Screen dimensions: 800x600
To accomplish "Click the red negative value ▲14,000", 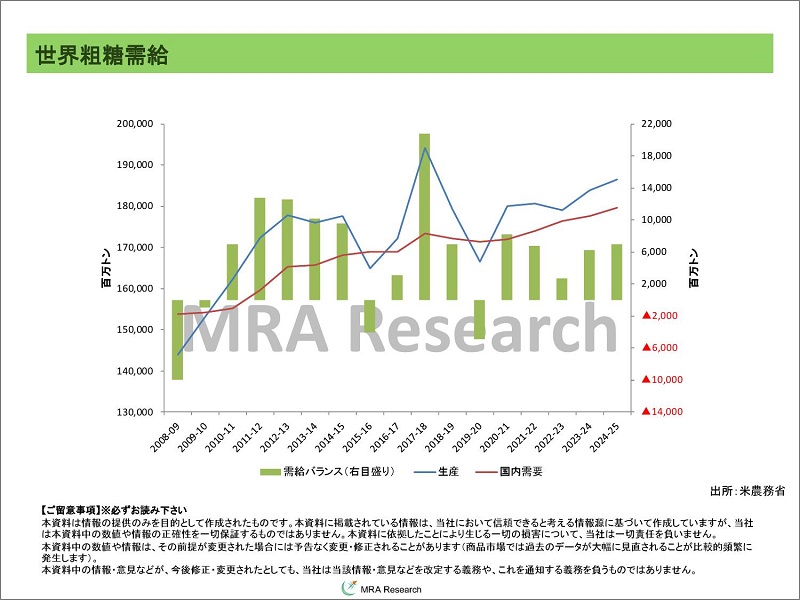I will [x=662, y=412].
